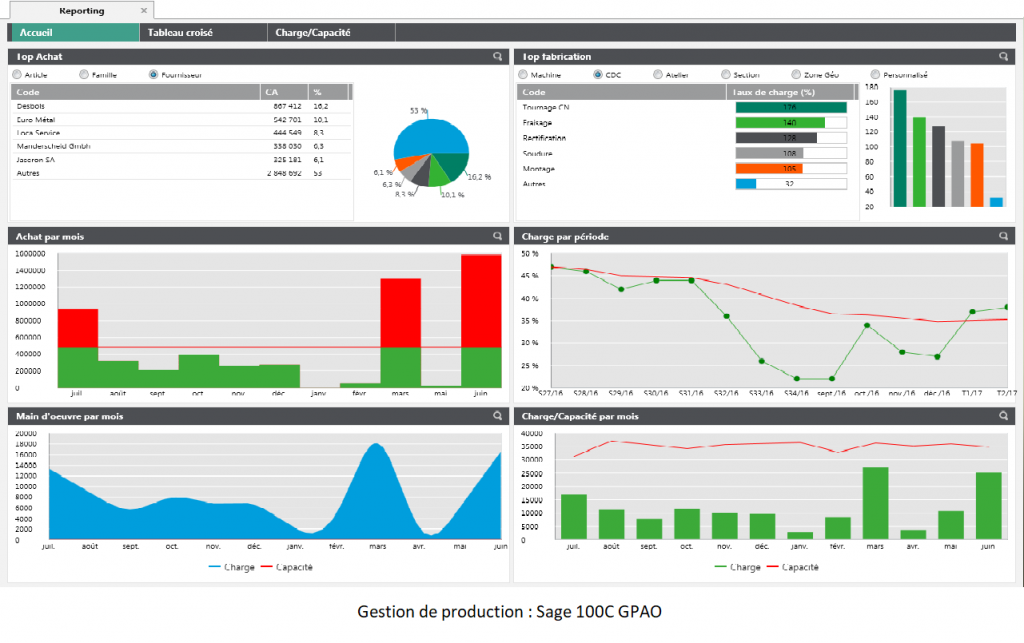
Task: Select the Article radio button
Action: (x=19, y=74)
